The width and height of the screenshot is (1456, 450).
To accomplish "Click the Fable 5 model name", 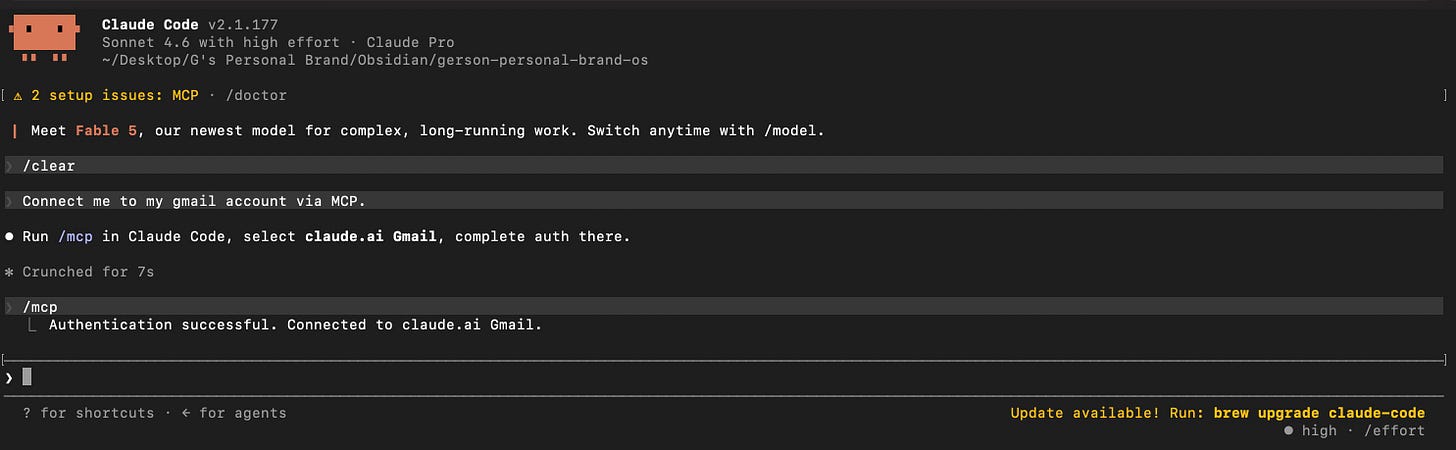I will pos(106,131).
